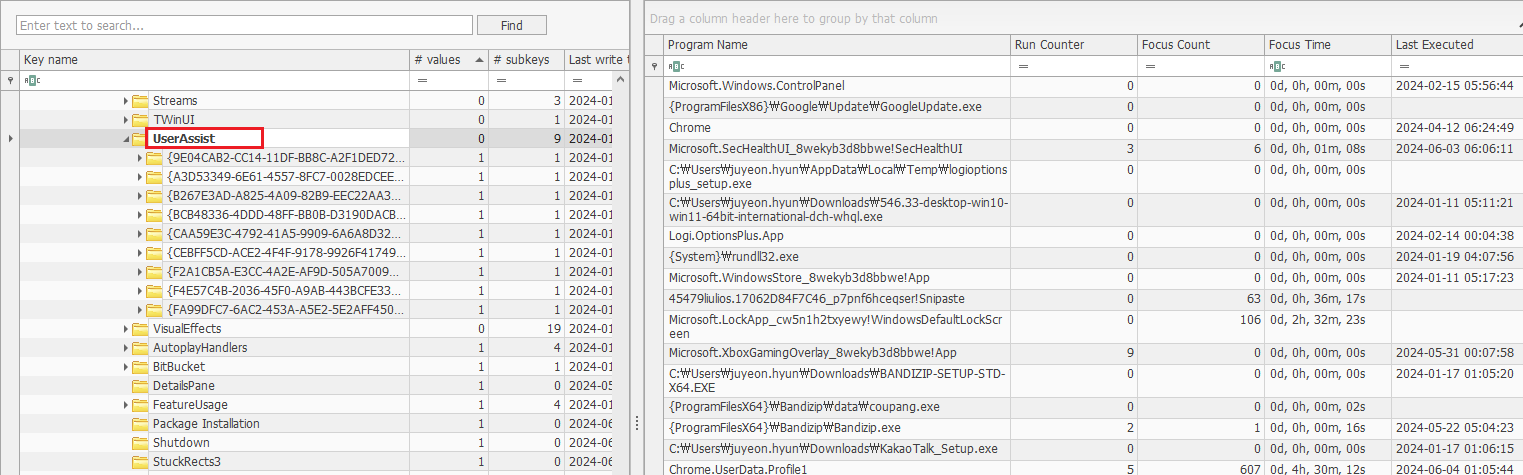Select the DetailsPane key
The height and width of the screenshot is (475, 1523).
[183, 385]
